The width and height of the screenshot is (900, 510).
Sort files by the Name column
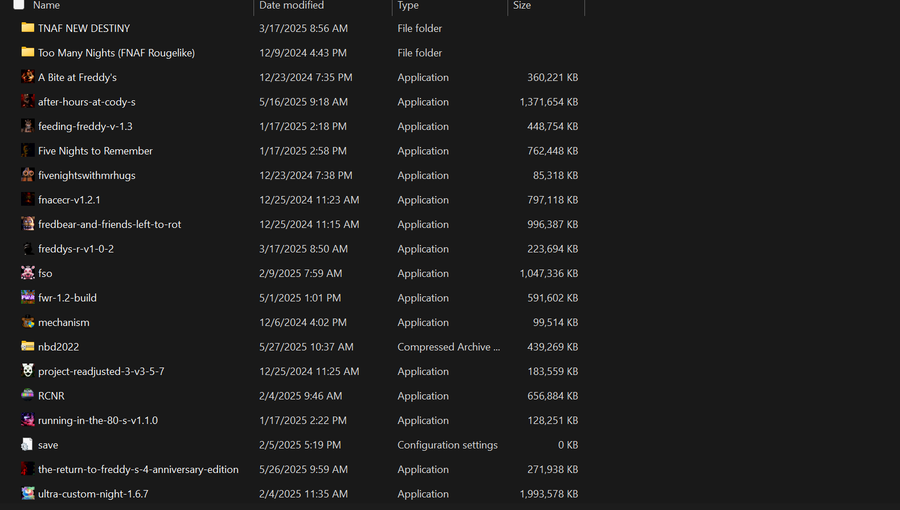pos(46,5)
